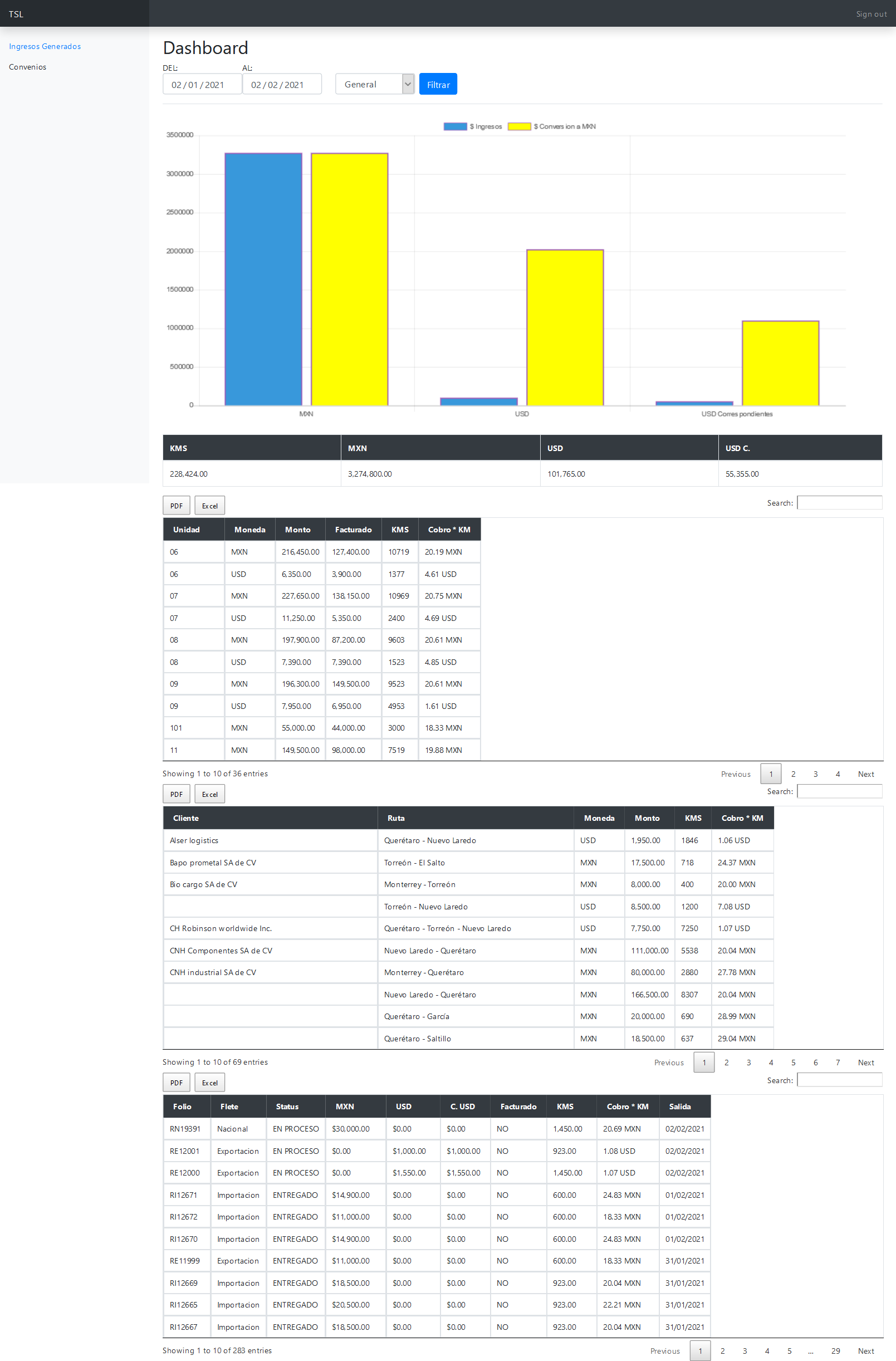Viewport: 896px width, 1361px height.
Task: Toggle the yellow Conversion a MXN legend swatch
Action: coord(519,126)
